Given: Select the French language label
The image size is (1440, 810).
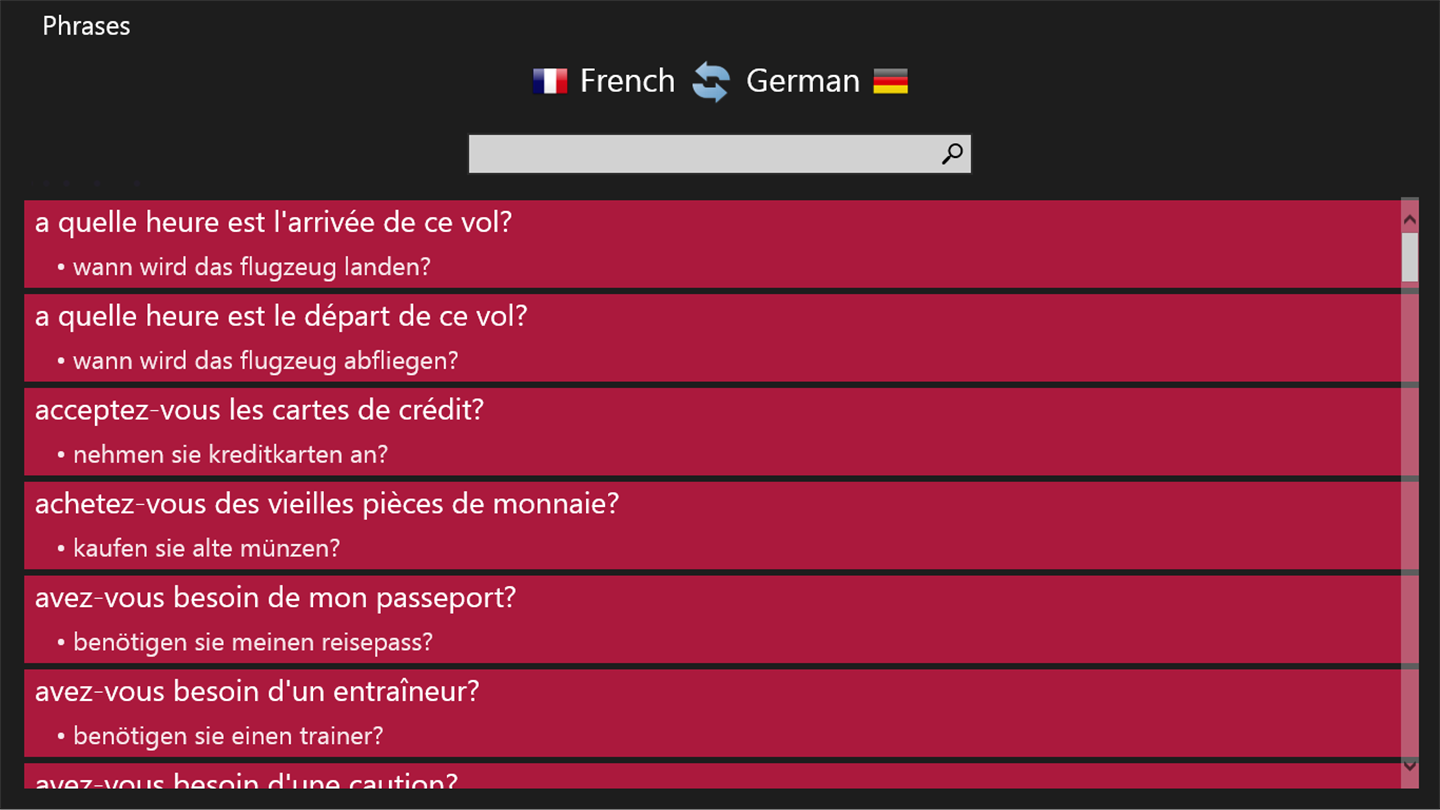Looking at the screenshot, I should click(x=627, y=81).
